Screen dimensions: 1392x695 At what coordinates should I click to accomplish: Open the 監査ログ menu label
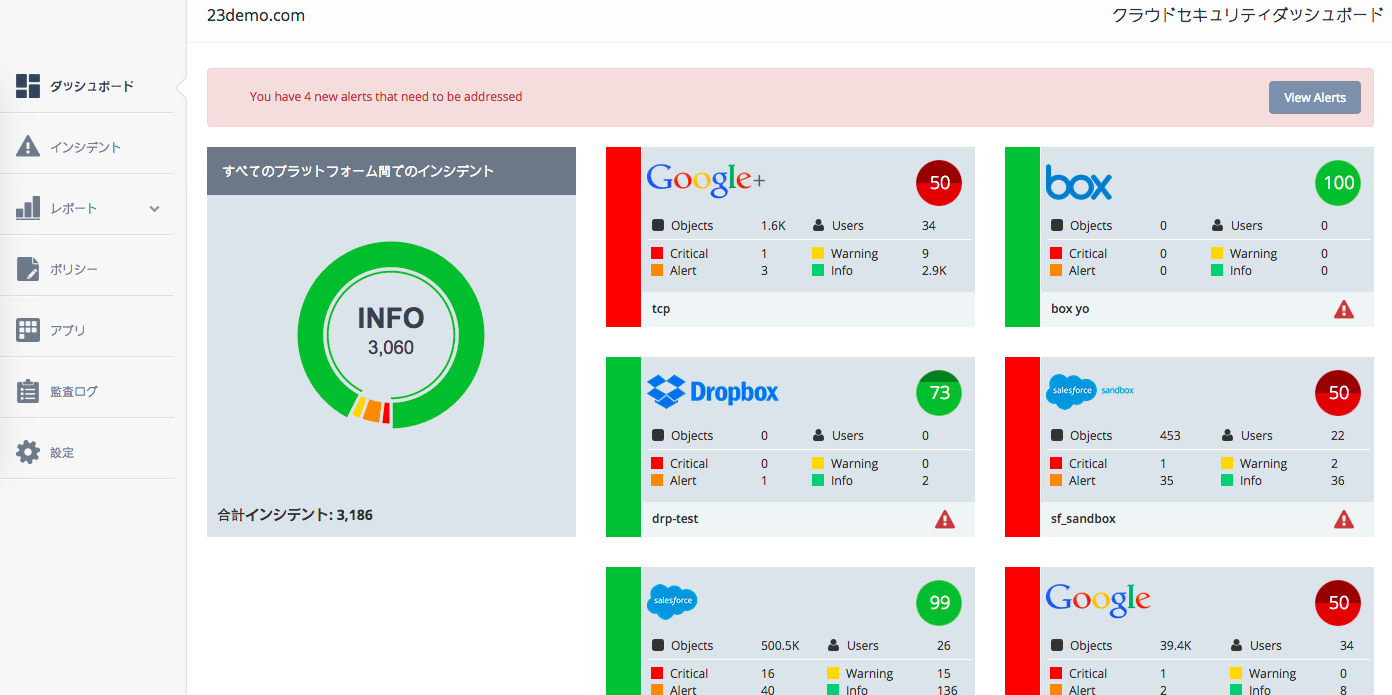(74, 392)
